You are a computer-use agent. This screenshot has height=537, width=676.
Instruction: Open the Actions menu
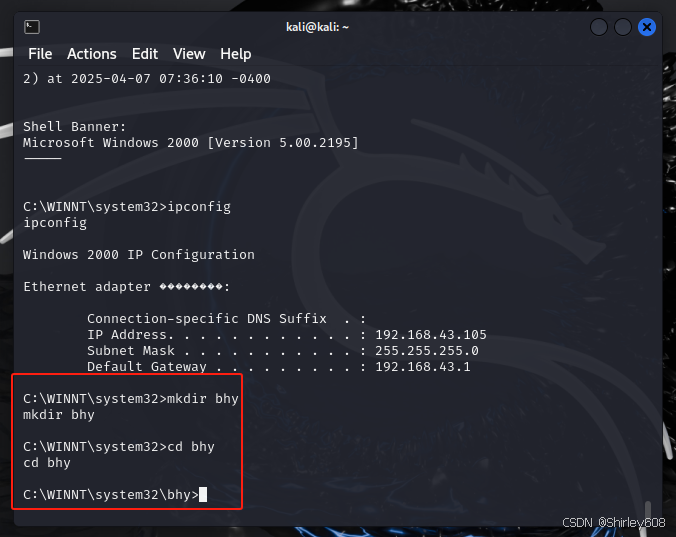click(92, 54)
